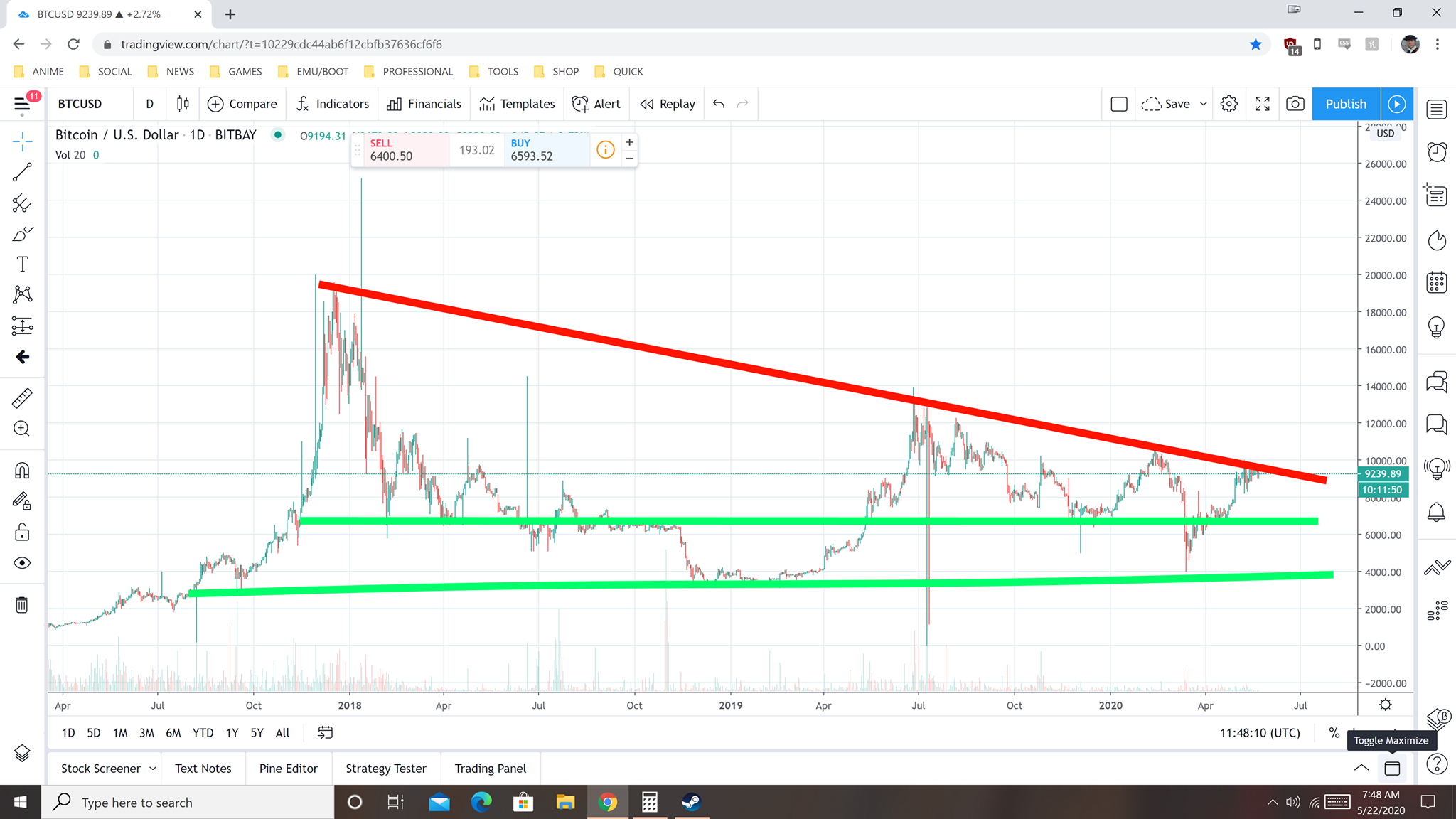Click the Zoom In magnifier tool
1456x819 pixels.
tap(22, 429)
